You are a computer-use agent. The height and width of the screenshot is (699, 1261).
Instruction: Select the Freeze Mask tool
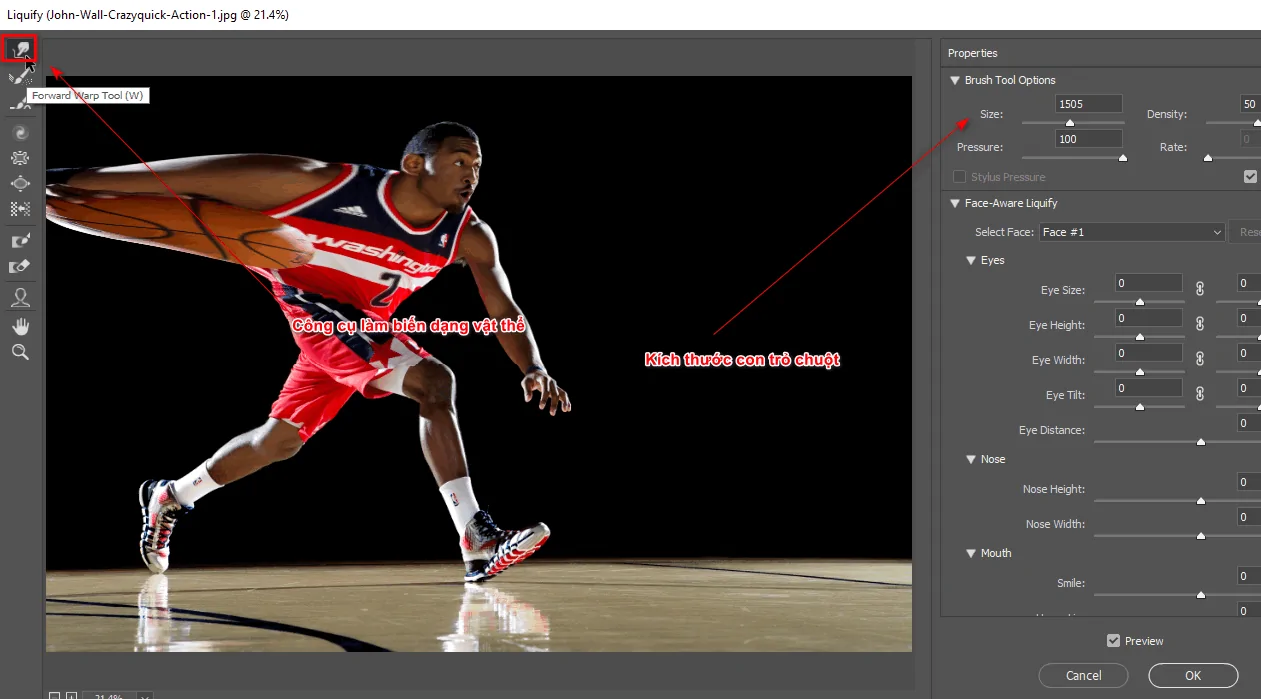point(20,240)
